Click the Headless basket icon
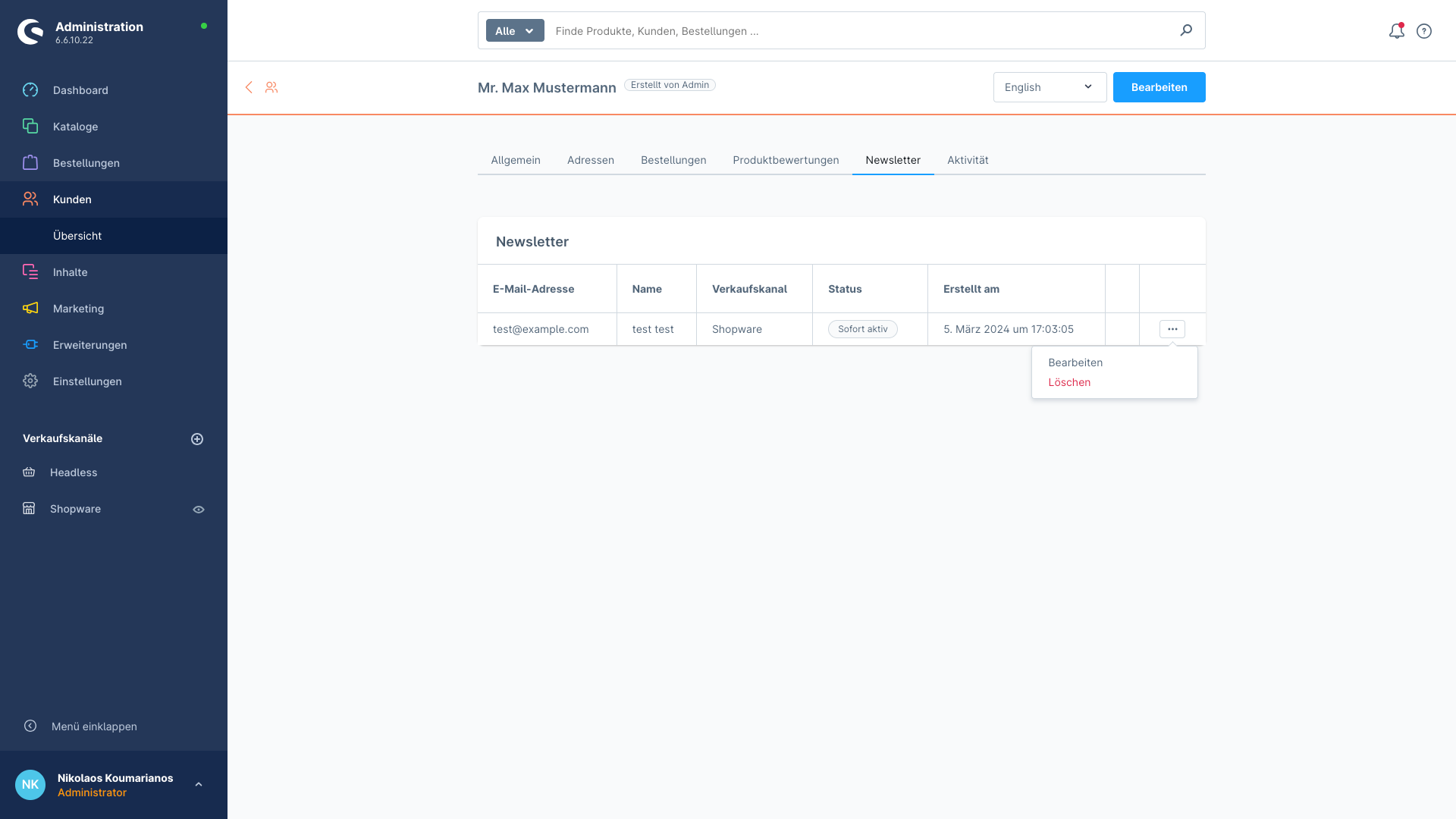The image size is (1456, 819). pos(29,472)
